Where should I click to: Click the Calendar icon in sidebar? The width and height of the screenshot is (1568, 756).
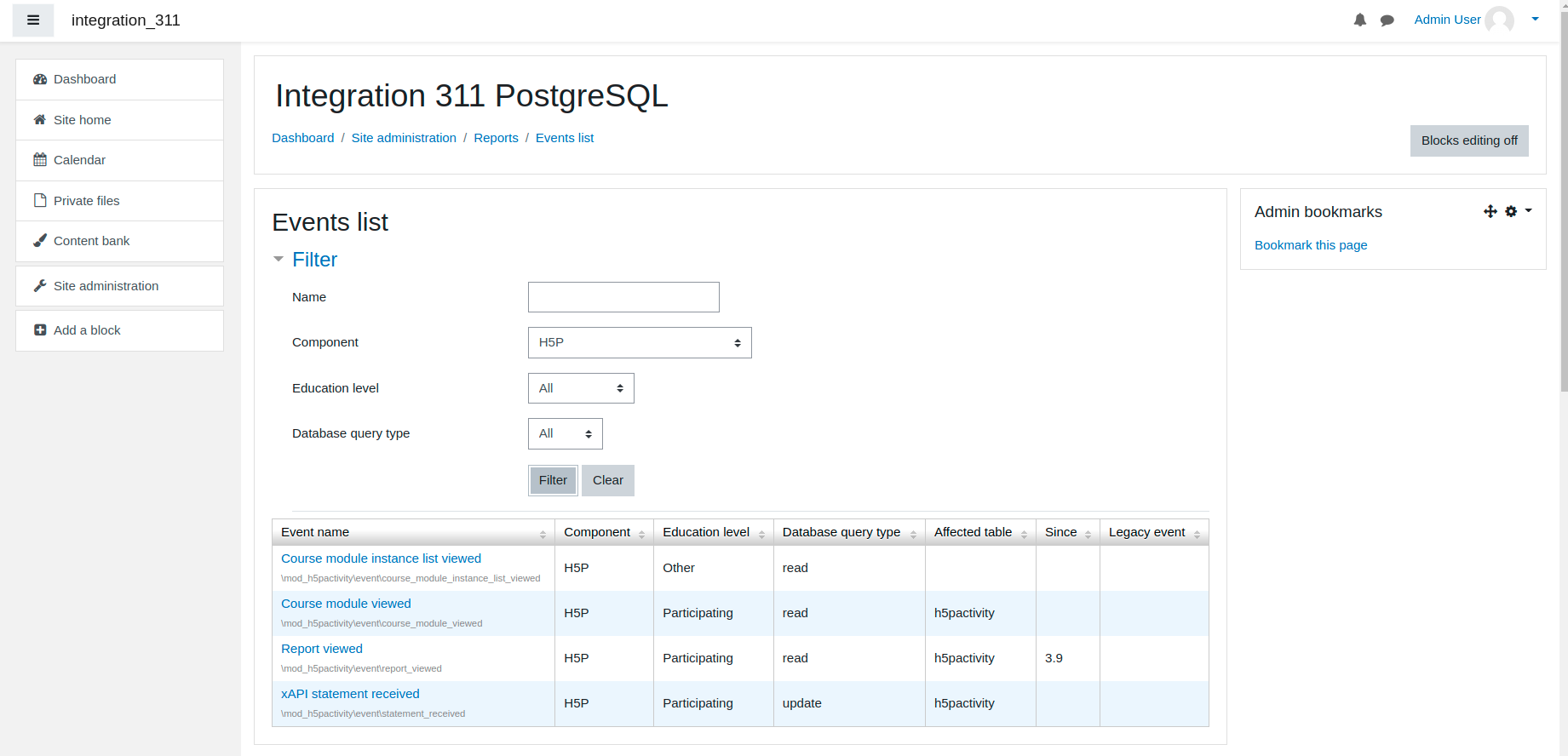coord(40,160)
